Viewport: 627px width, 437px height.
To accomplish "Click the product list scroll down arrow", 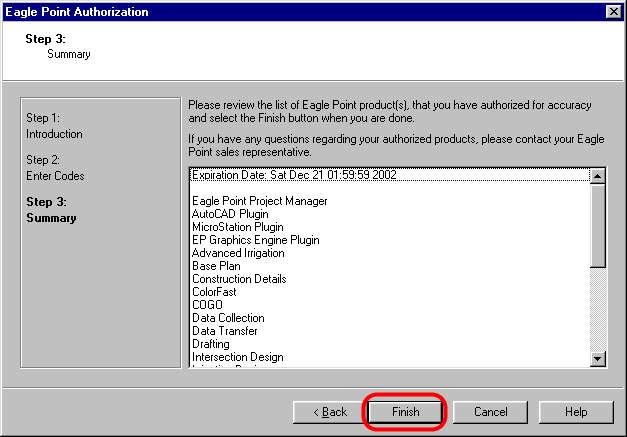I will 597,359.
